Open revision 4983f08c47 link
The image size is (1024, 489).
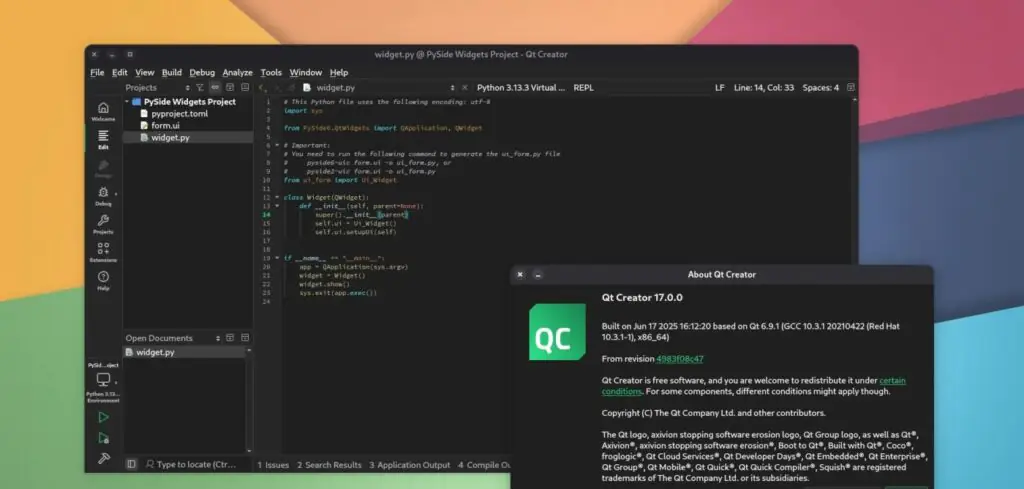680,358
